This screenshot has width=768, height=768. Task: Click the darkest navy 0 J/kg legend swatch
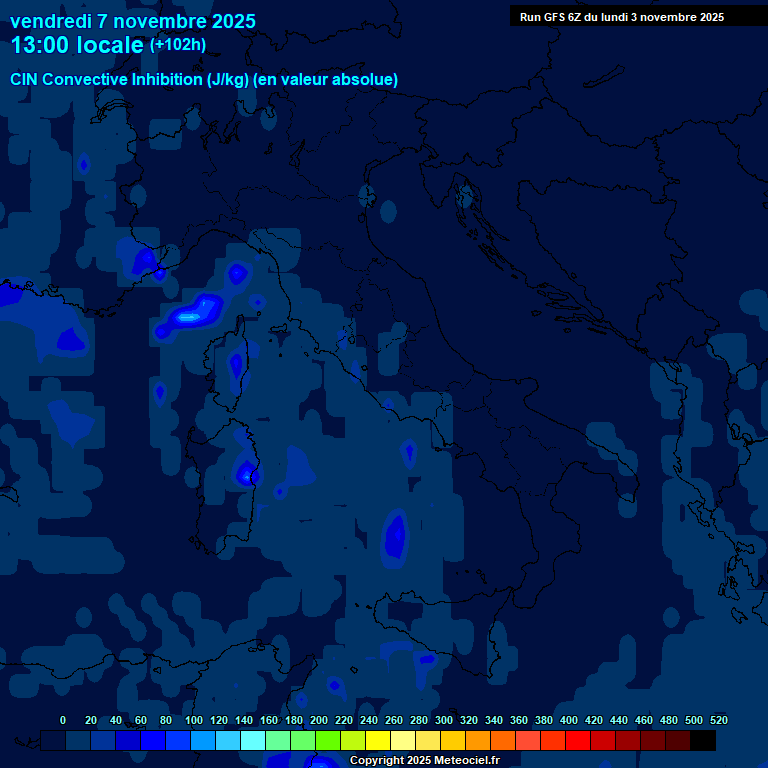coord(53,740)
